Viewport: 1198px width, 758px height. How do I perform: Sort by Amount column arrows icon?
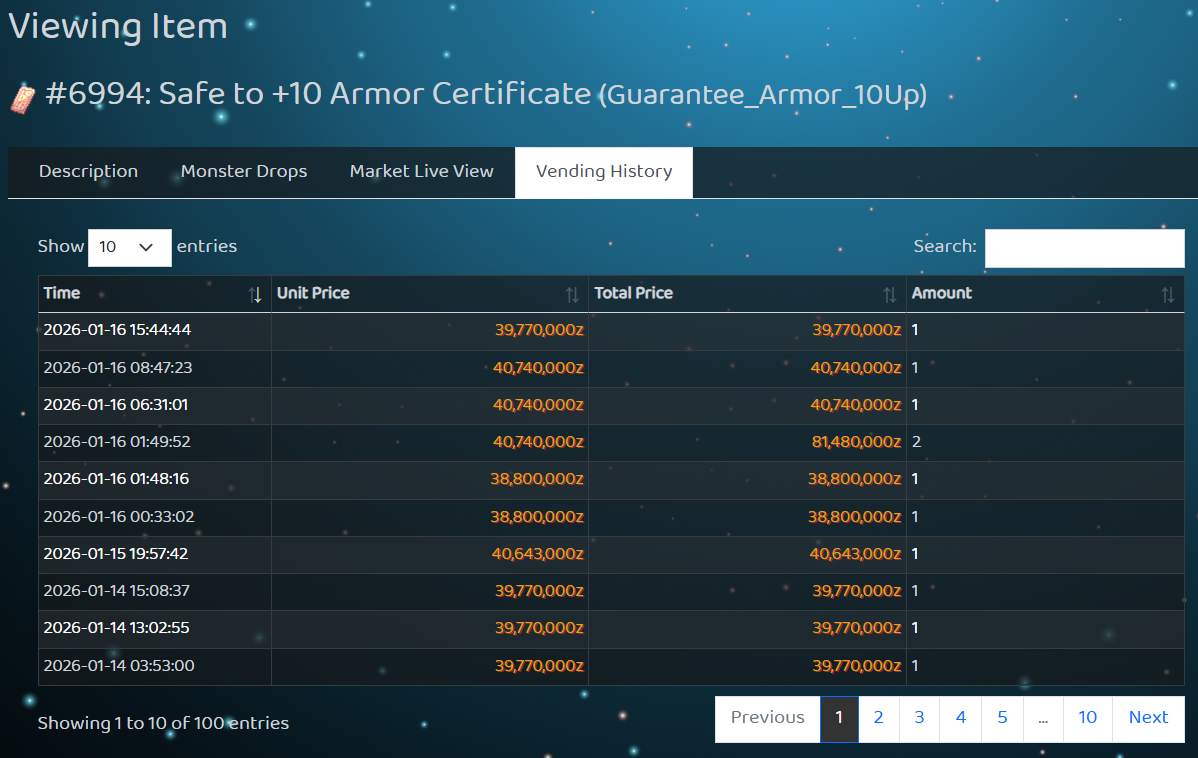pos(1167,294)
